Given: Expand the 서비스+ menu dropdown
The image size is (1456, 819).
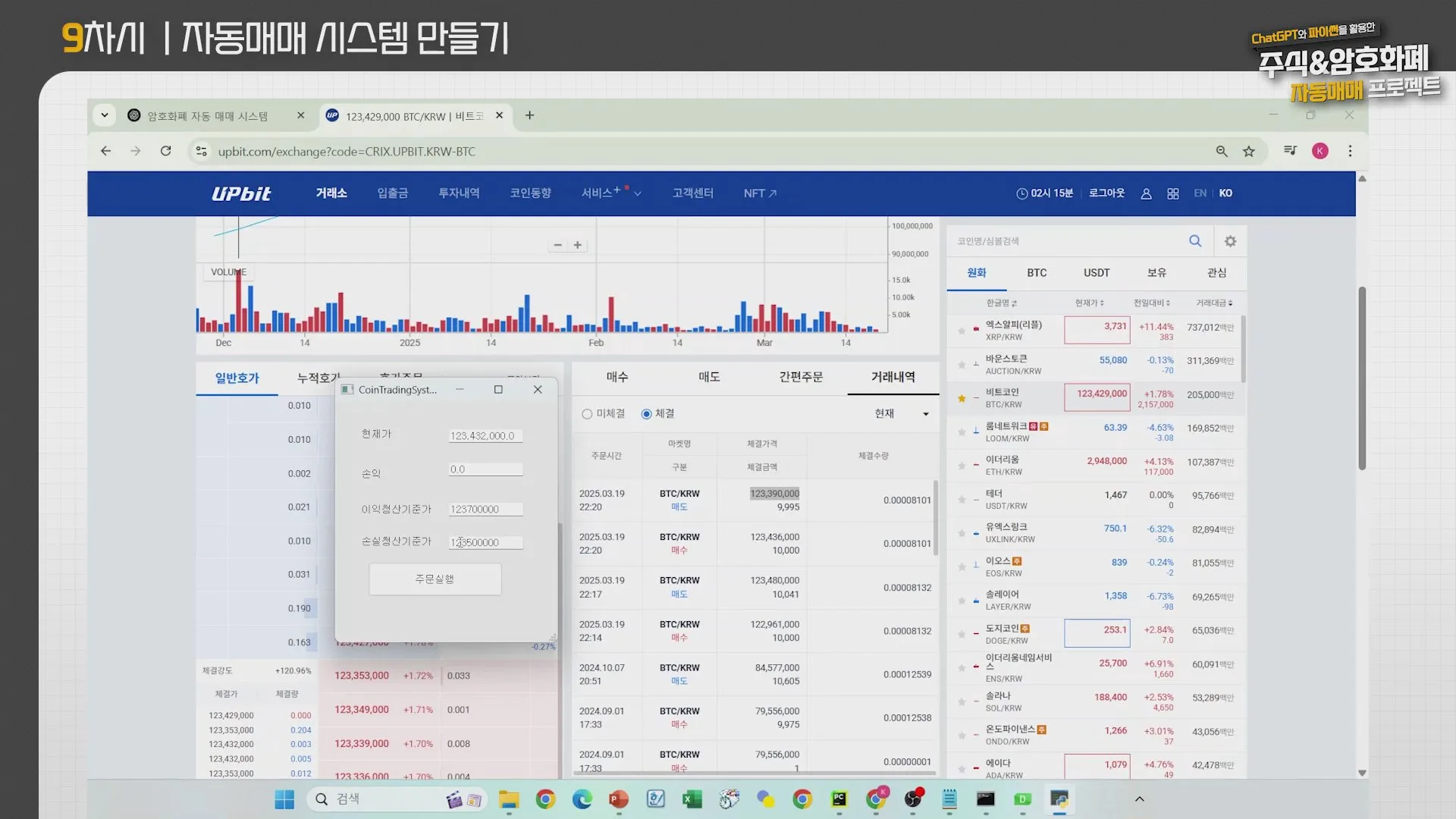Looking at the screenshot, I should 611,193.
